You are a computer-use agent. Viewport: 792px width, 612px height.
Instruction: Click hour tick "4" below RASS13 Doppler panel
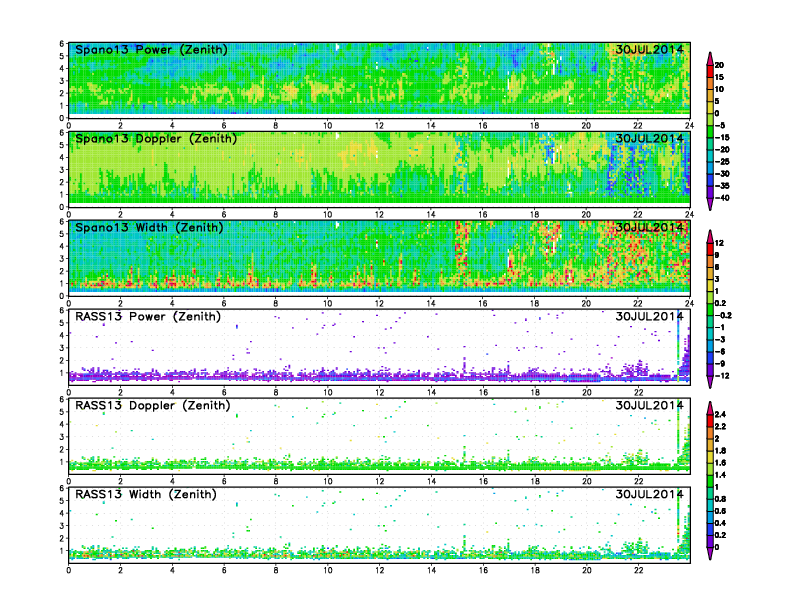tap(172, 481)
